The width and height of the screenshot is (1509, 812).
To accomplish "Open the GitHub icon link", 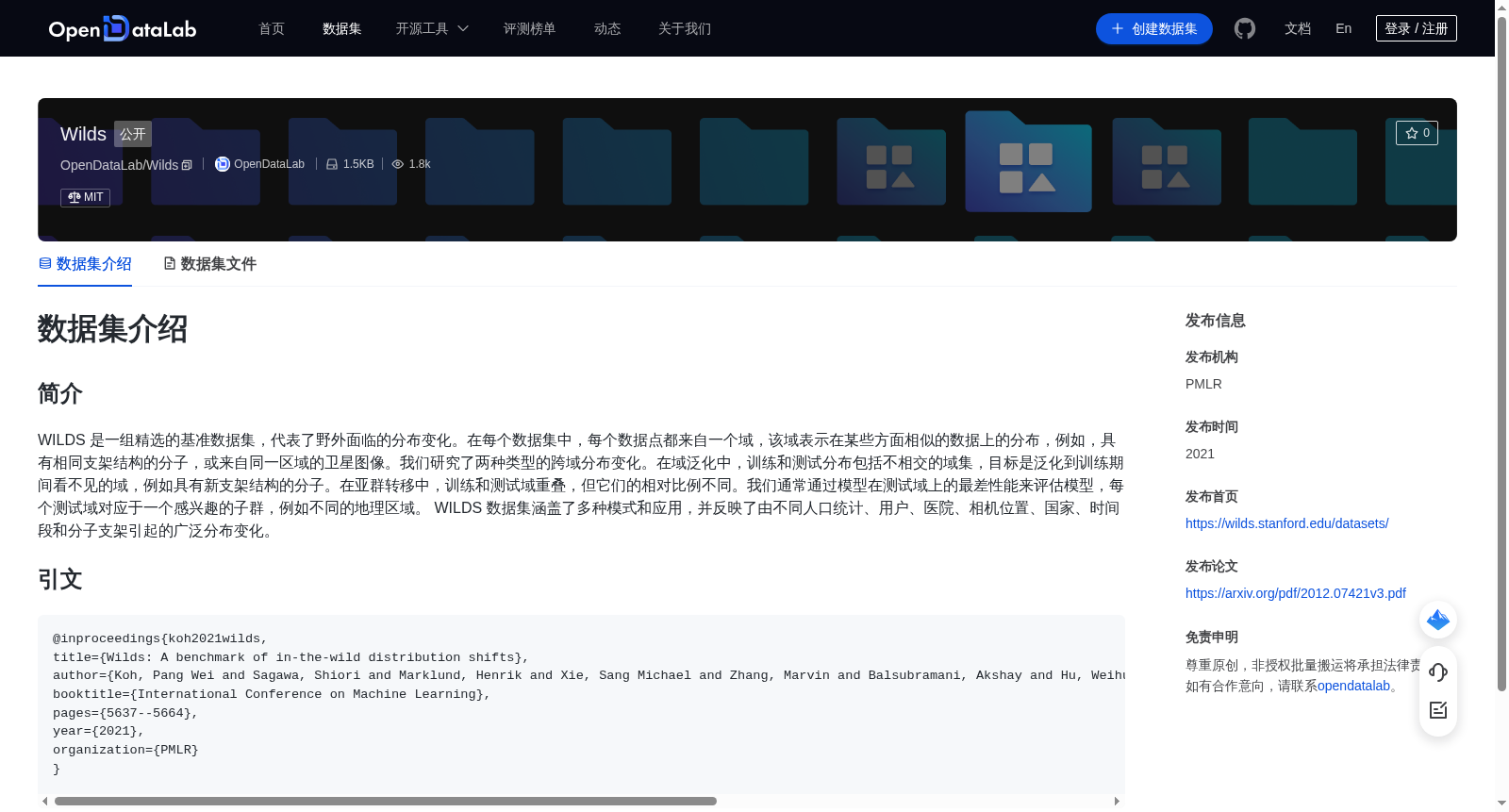I will click(x=1245, y=29).
